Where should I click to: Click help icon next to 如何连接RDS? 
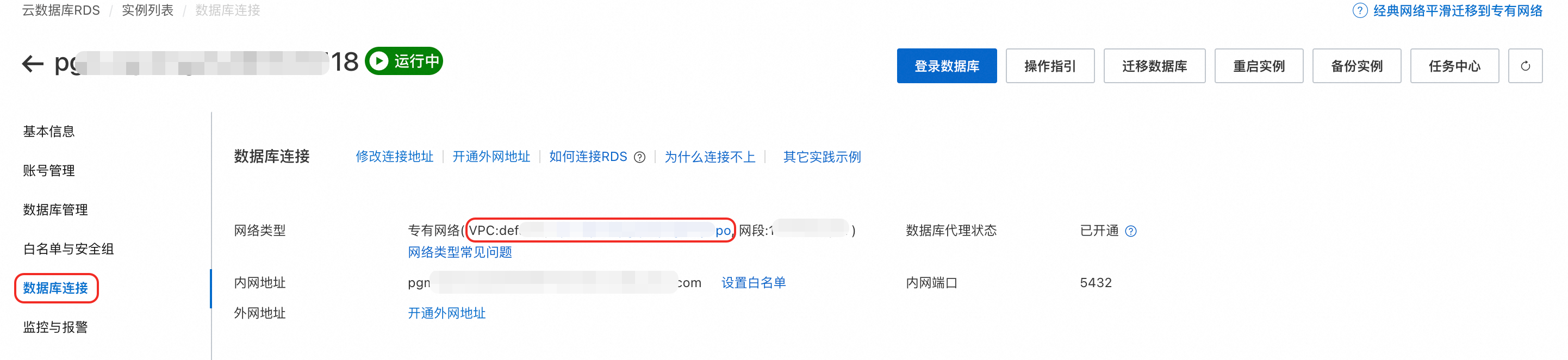point(639,158)
